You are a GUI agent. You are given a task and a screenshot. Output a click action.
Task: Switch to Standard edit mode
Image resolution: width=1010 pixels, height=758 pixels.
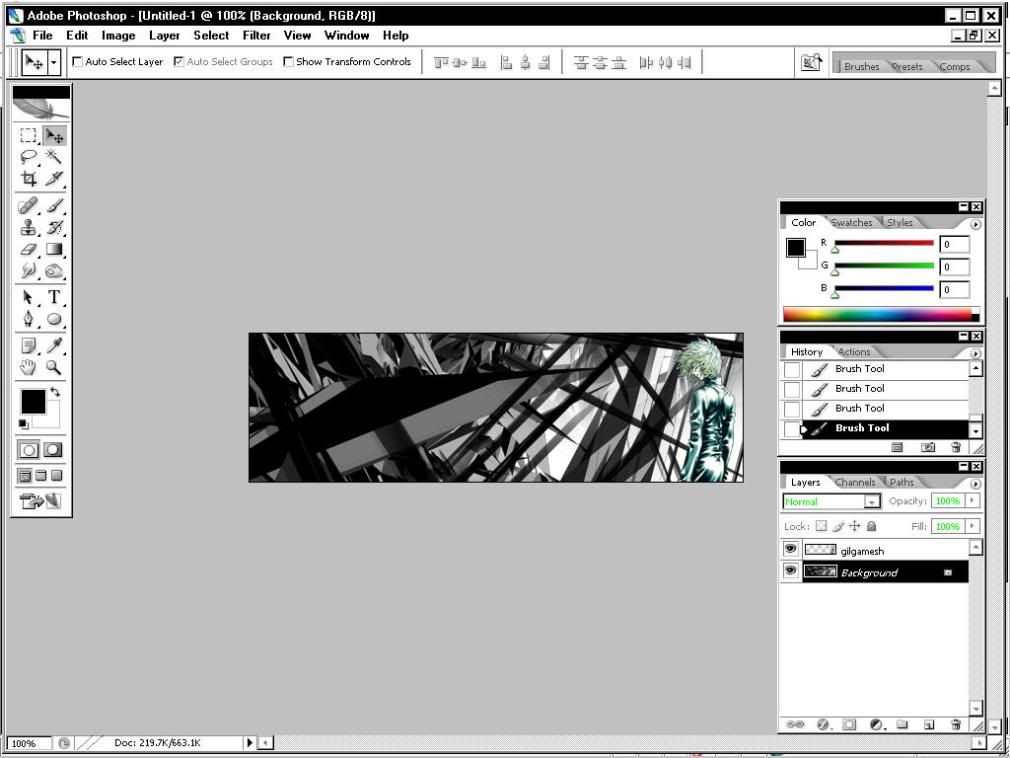click(x=28, y=450)
